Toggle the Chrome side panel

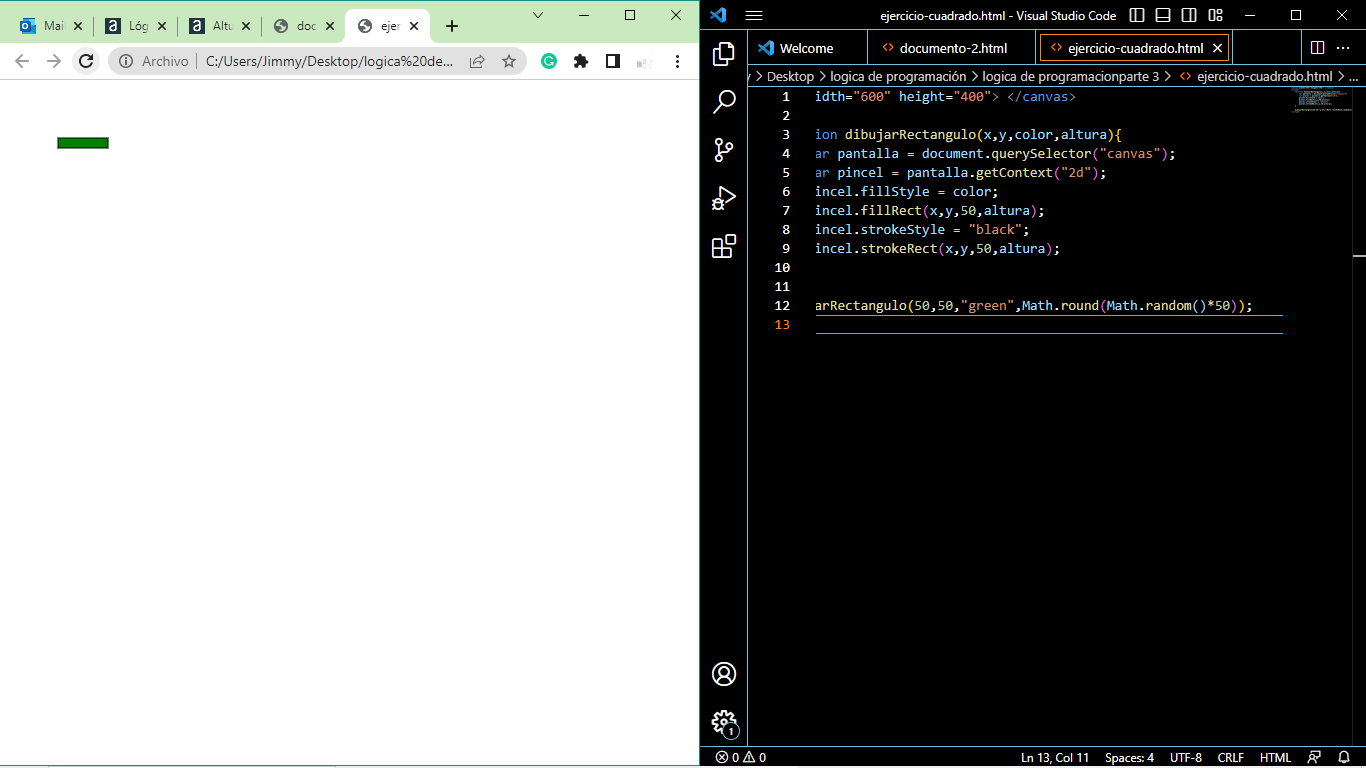(x=613, y=61)
